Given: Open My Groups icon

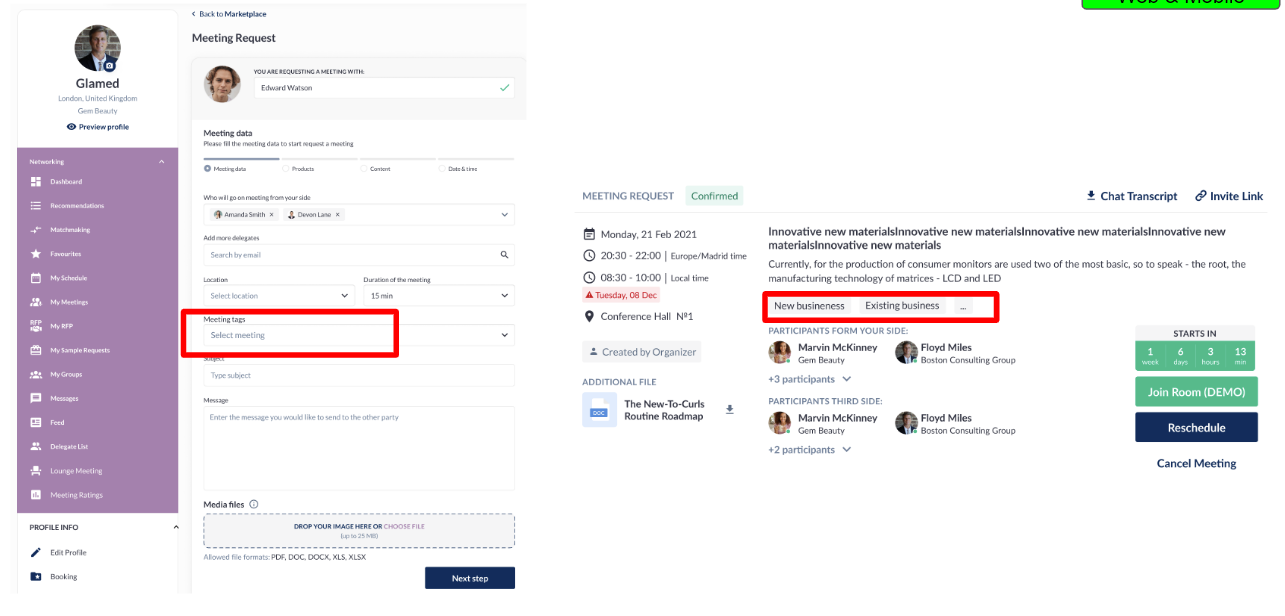Looking at the screenshot, I should click(x=36, y=375).
